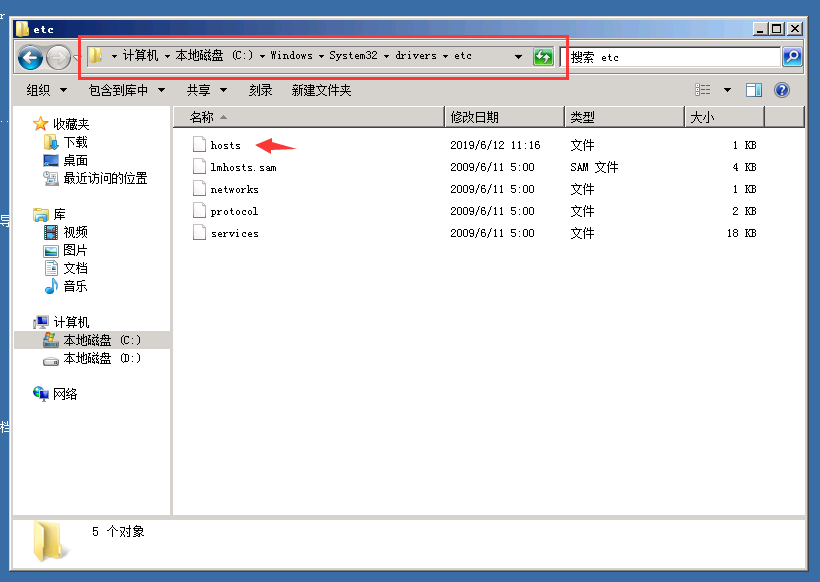Click the protocol file name

pos(234,211)
